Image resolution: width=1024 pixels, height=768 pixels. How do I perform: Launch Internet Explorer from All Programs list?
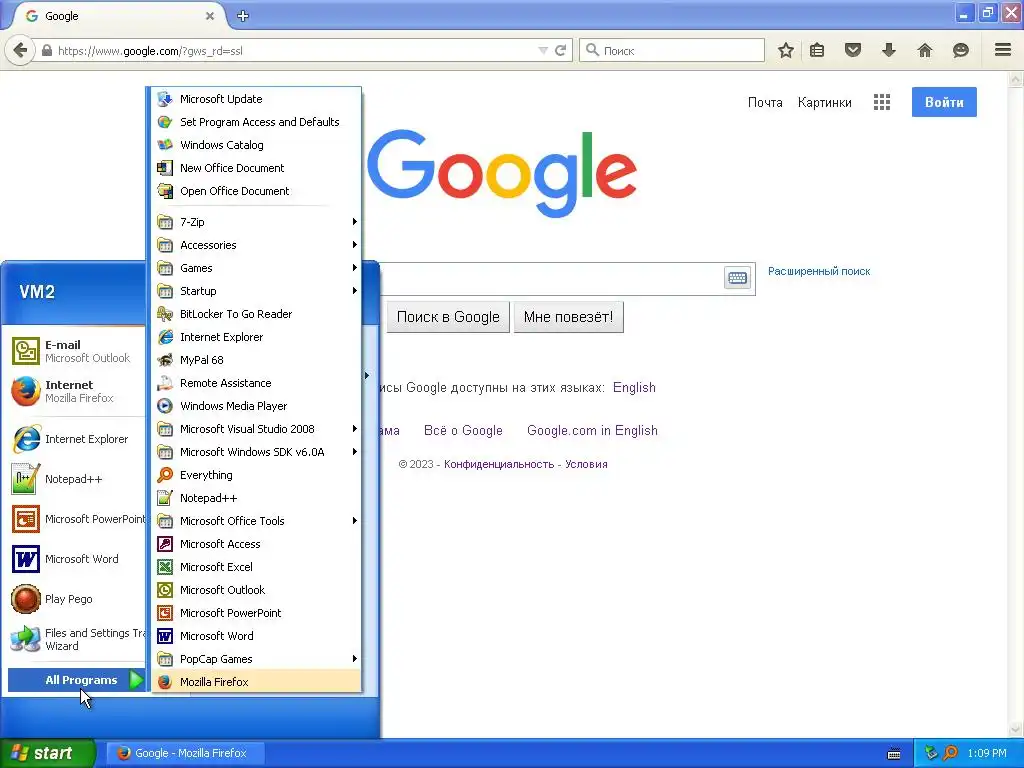257,337
